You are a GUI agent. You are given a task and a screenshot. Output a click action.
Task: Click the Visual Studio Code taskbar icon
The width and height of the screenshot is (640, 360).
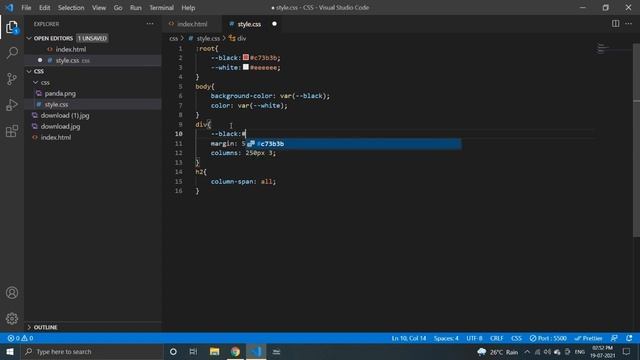click(x=256, y=351)
